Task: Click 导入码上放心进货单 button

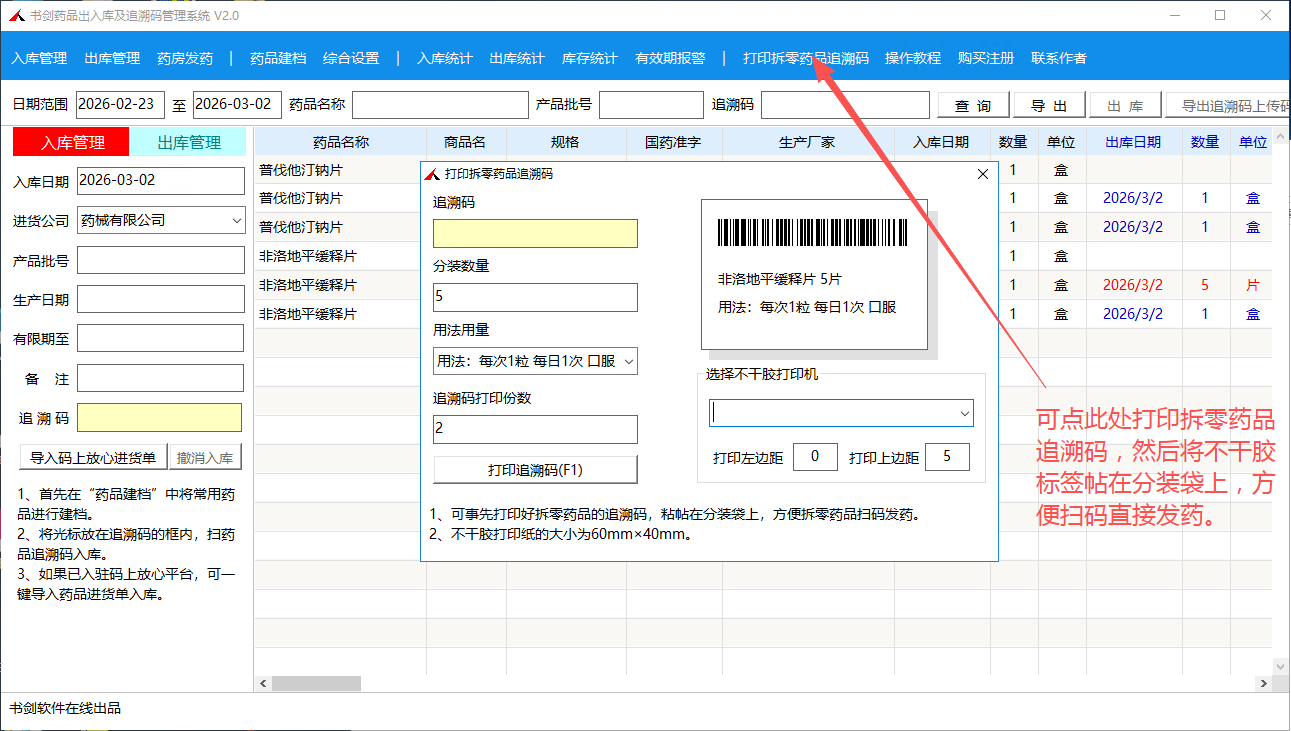Action: pos(93,458)
